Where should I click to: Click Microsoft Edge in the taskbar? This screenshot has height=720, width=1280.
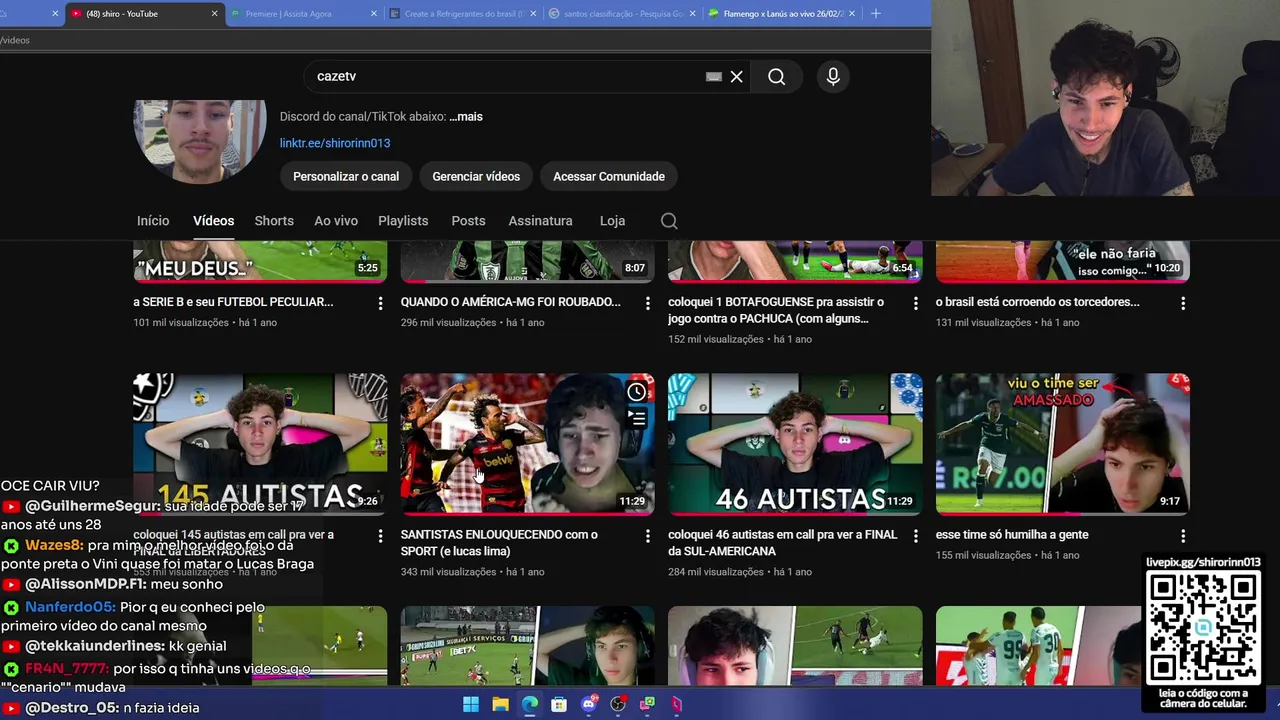tap(530, 704)
